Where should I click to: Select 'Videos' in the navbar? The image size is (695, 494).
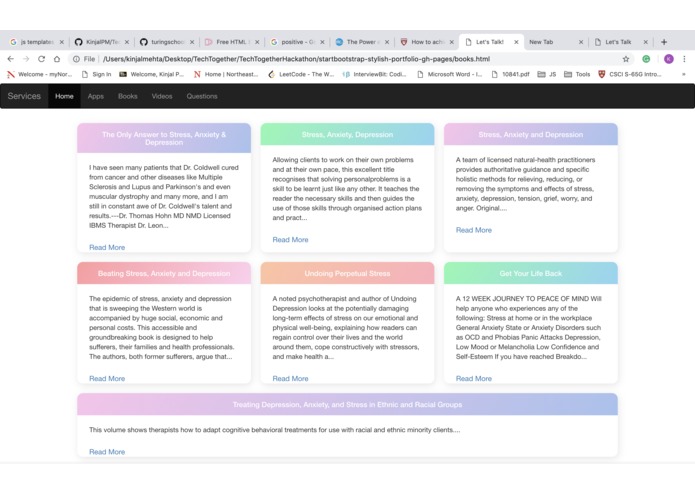coord(162,96)
